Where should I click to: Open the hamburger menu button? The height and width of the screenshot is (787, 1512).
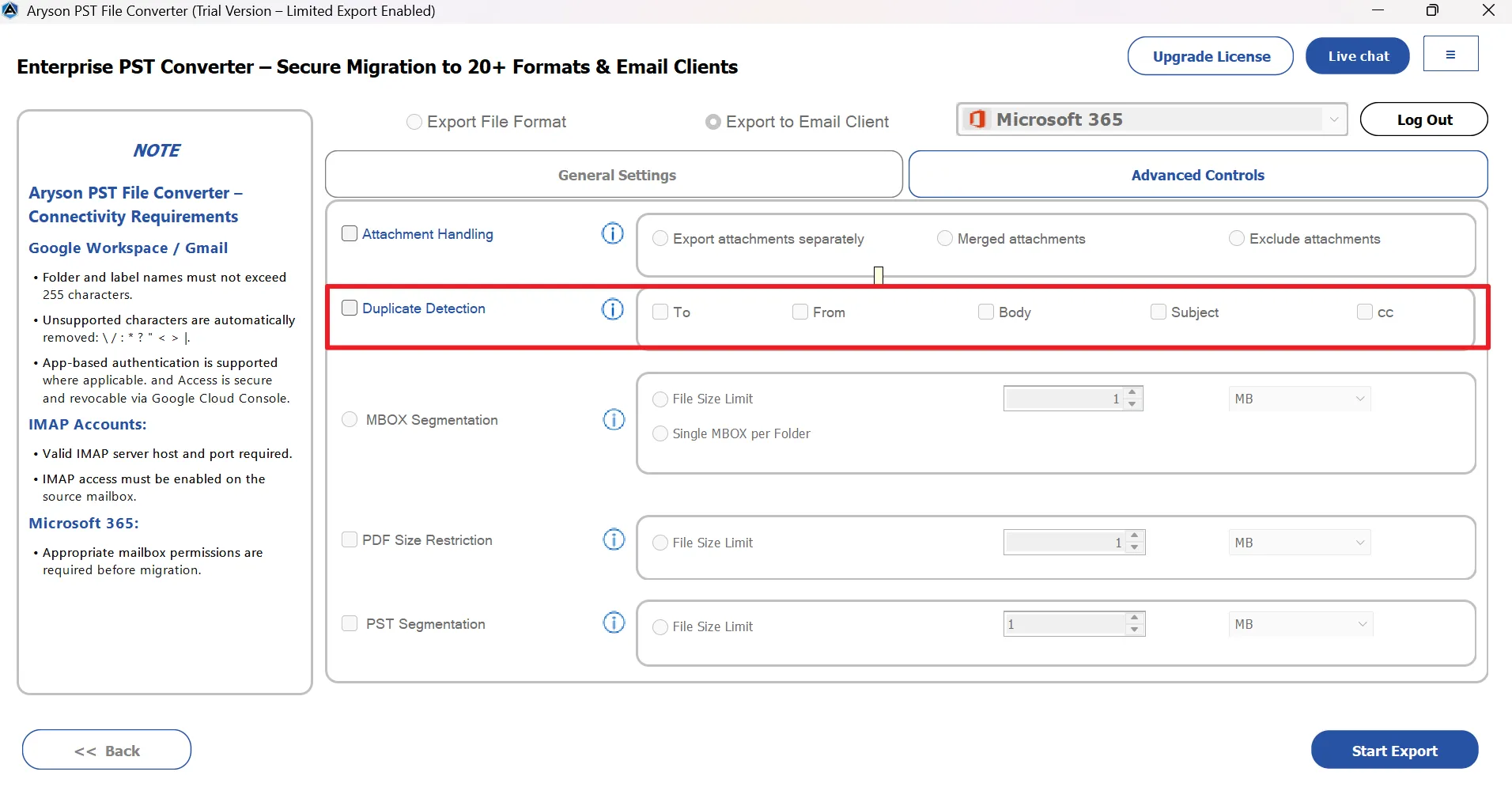pos(1450,55)
